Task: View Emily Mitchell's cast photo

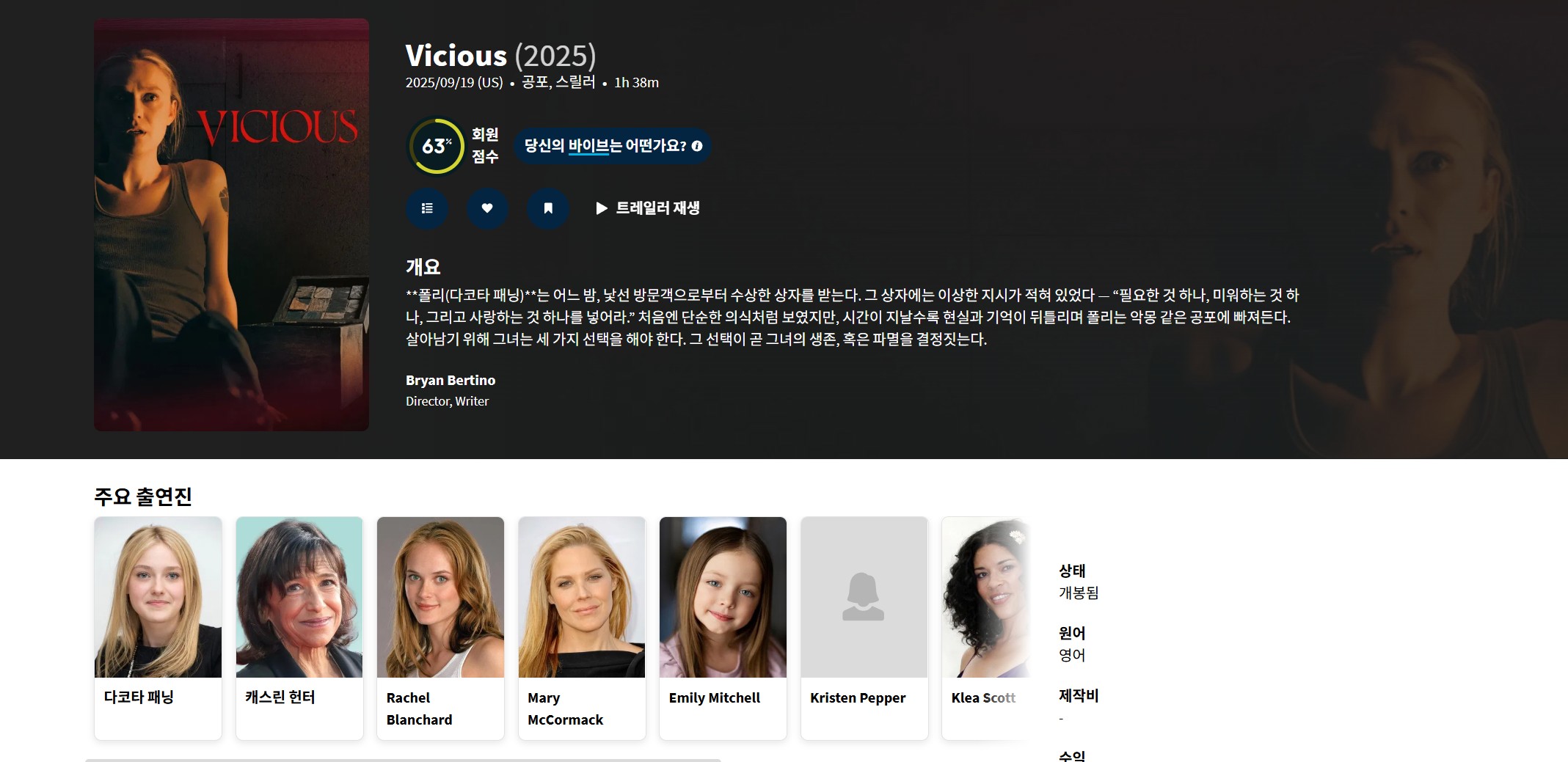Action: click(723, 597)
